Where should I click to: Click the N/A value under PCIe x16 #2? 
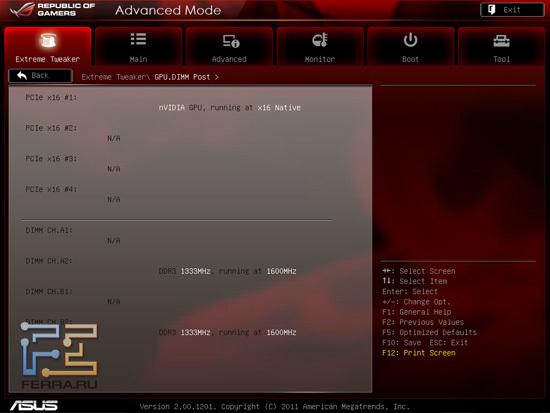pos(114,139)
